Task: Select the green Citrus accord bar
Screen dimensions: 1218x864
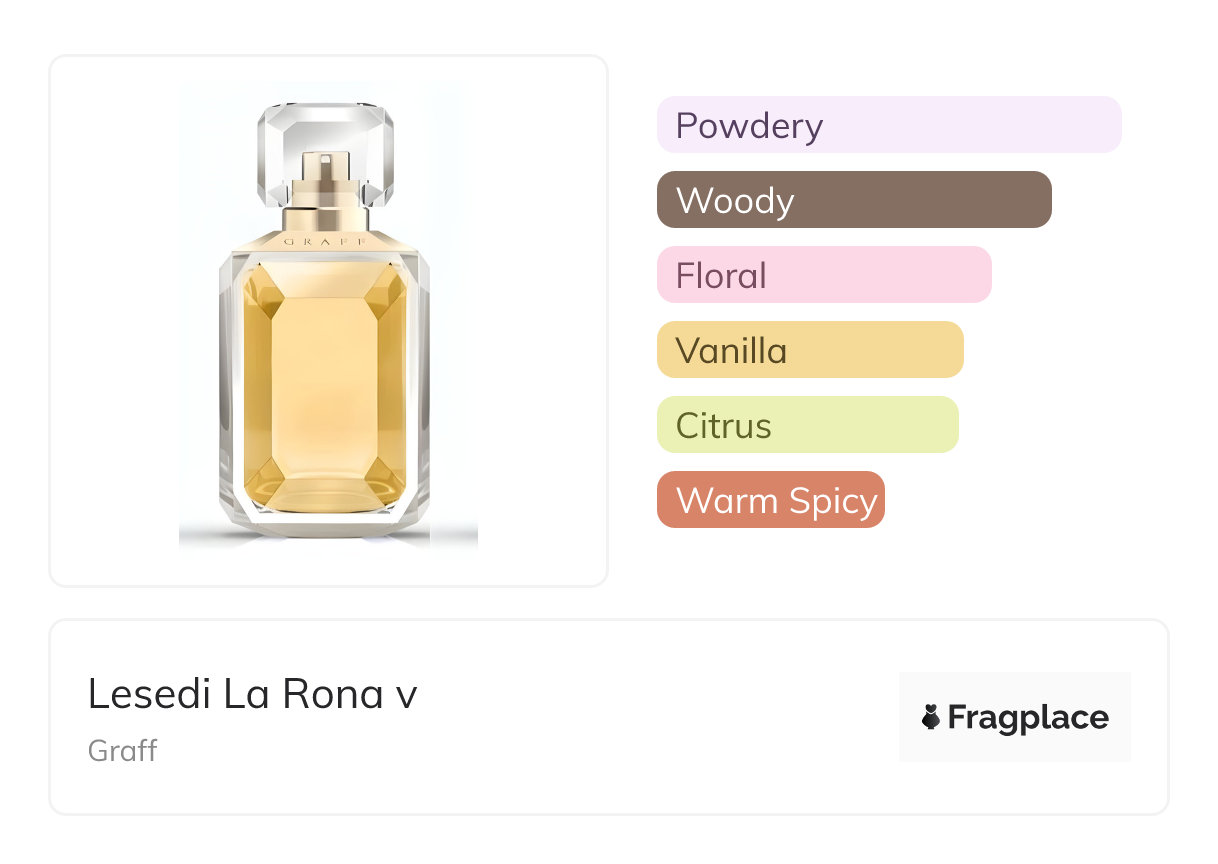Action: coord(807,425)
